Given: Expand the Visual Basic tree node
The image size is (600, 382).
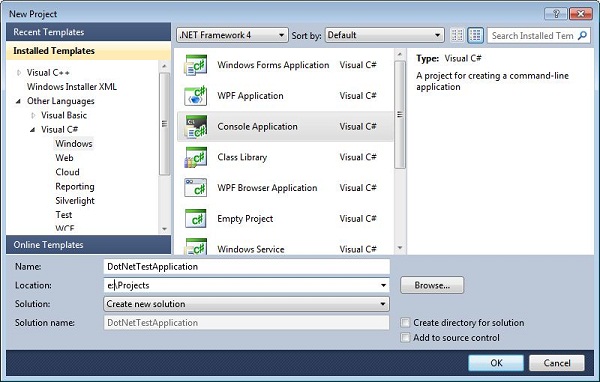Looking at the screenshot, I should 33,115.
